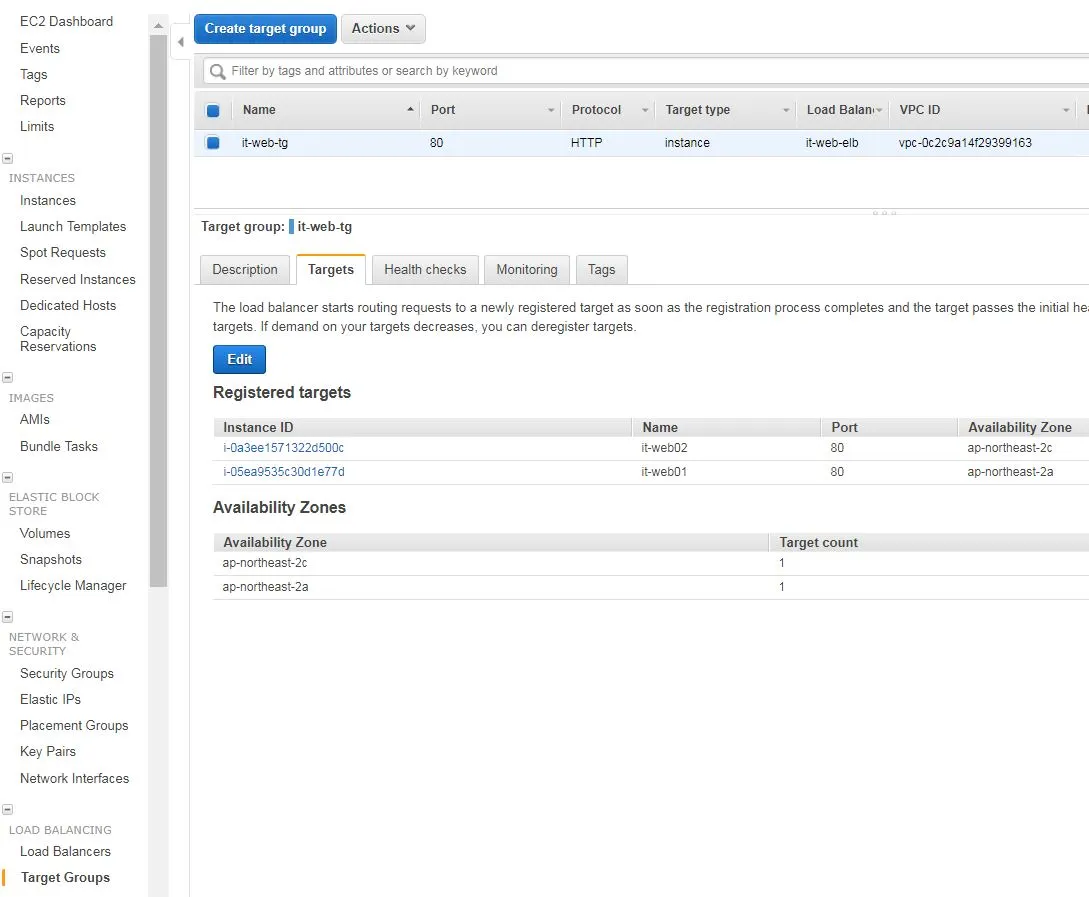Open Reports in the sidebar

pyautogui.click(x=42, y=101)
